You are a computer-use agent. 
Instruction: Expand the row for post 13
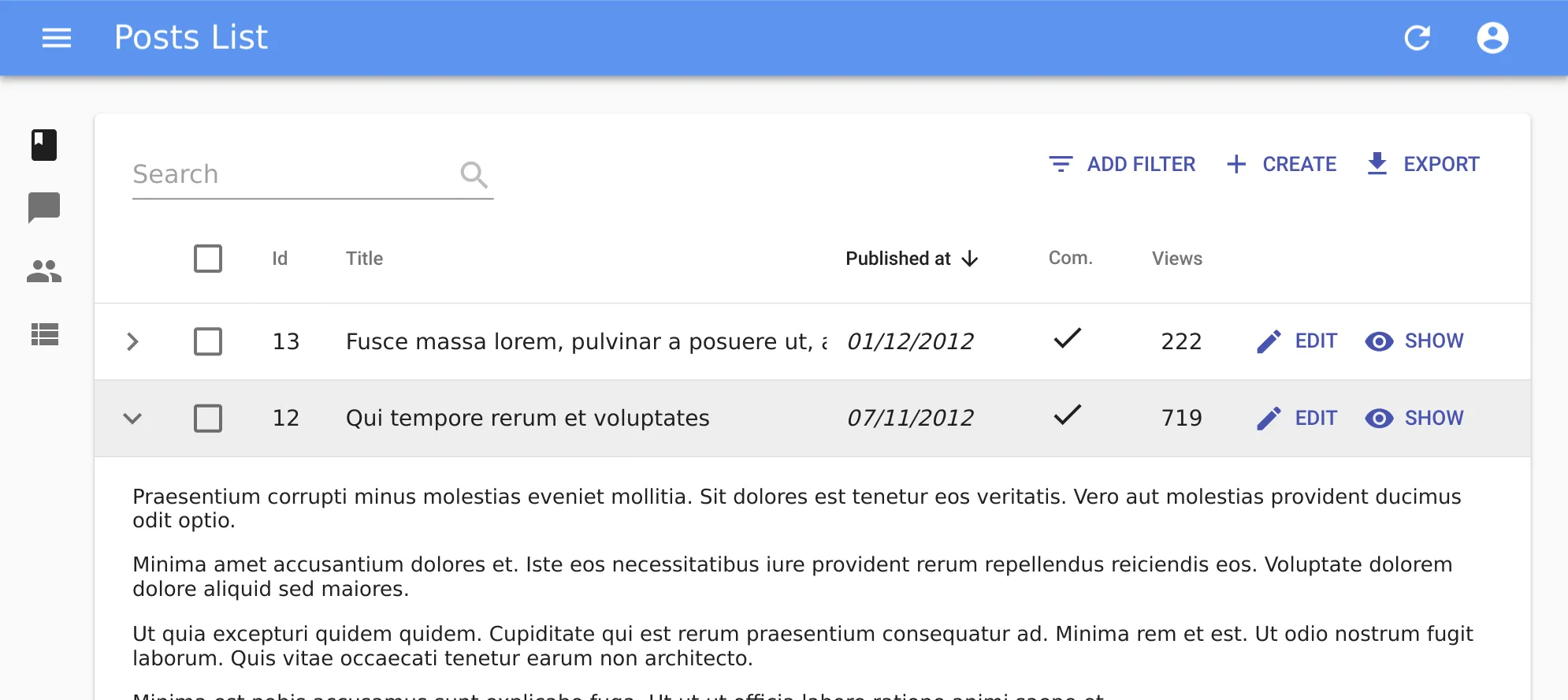[x=132, y=341]
